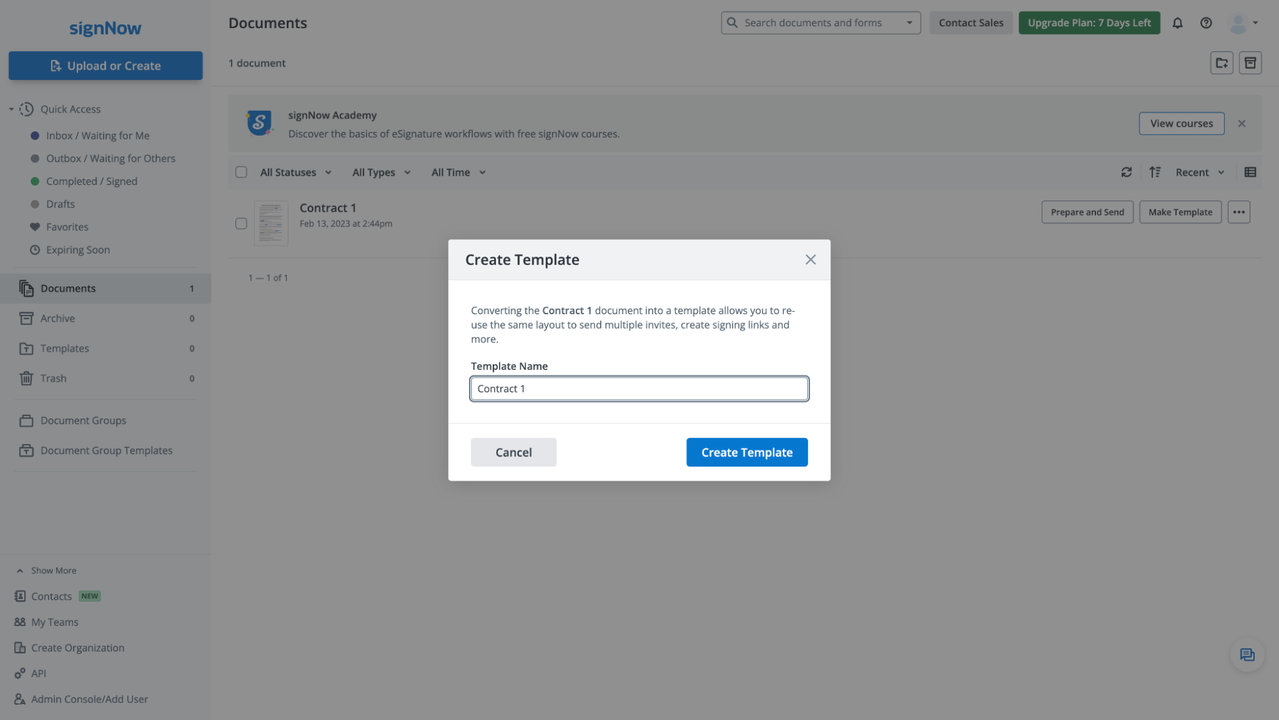Click inside the Template Name input field
1279x720 pixels.
click(x=639, y=388)
